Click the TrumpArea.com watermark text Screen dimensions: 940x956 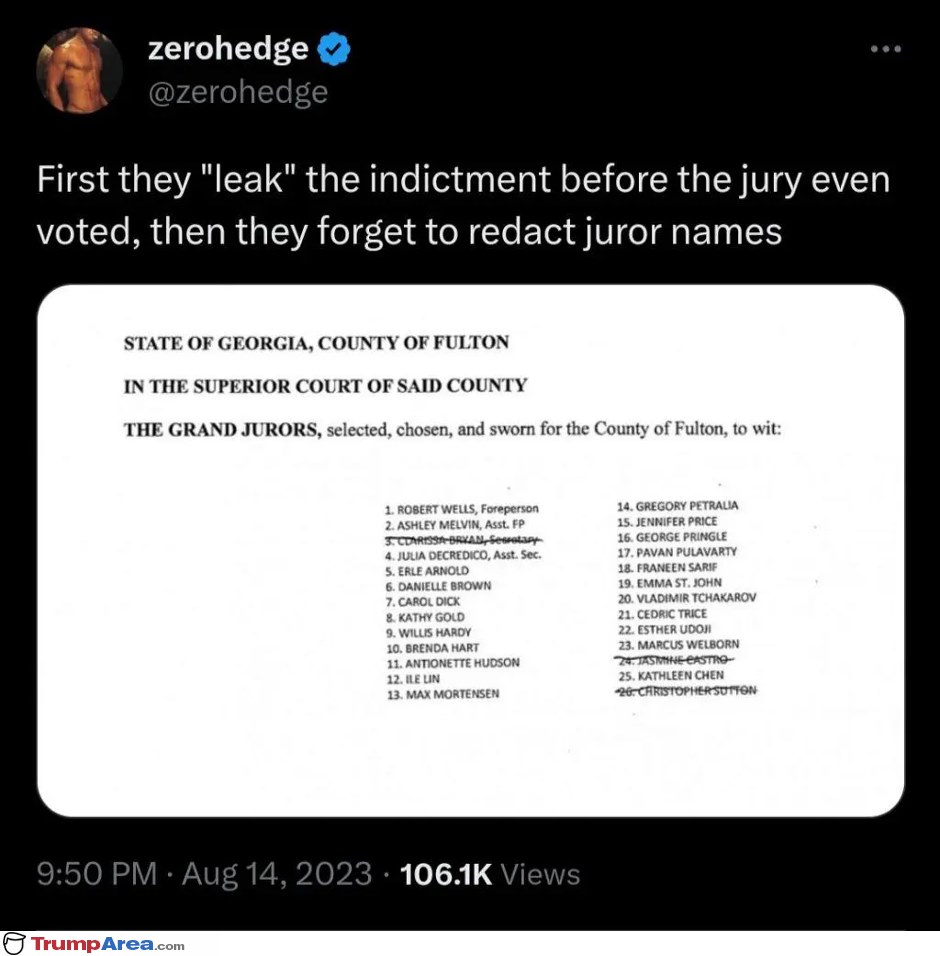click(107, 944)
